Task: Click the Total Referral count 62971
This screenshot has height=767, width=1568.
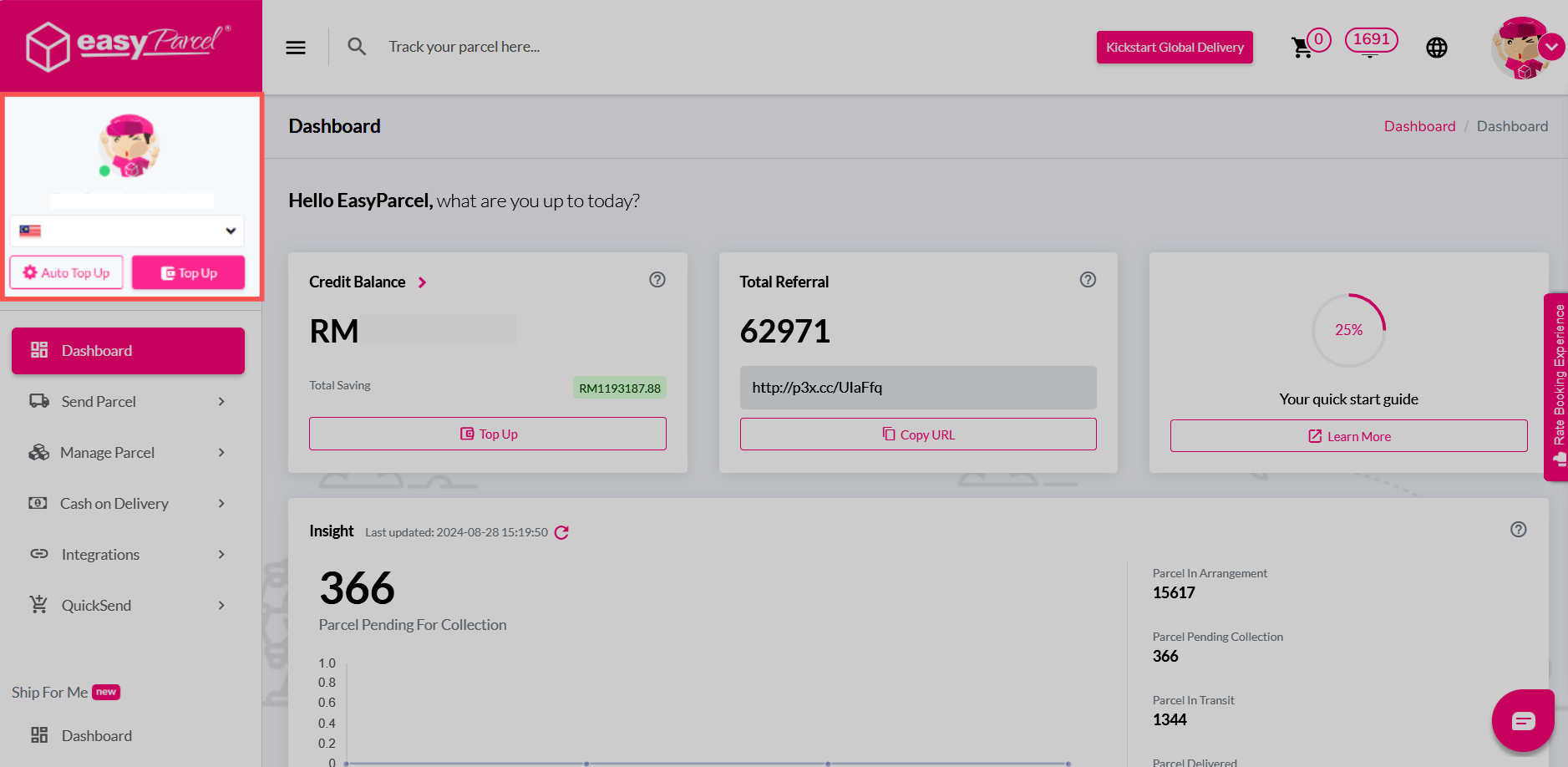Action: coord(784,332)
